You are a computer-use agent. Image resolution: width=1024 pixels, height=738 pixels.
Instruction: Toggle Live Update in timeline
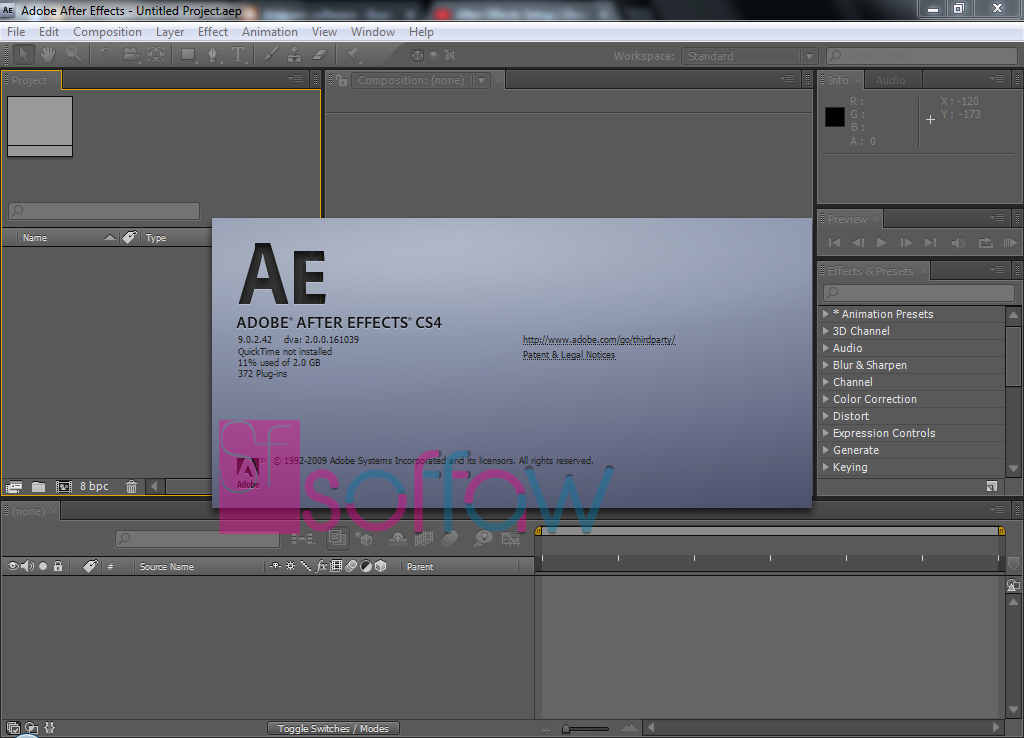(x=338, y=539)
